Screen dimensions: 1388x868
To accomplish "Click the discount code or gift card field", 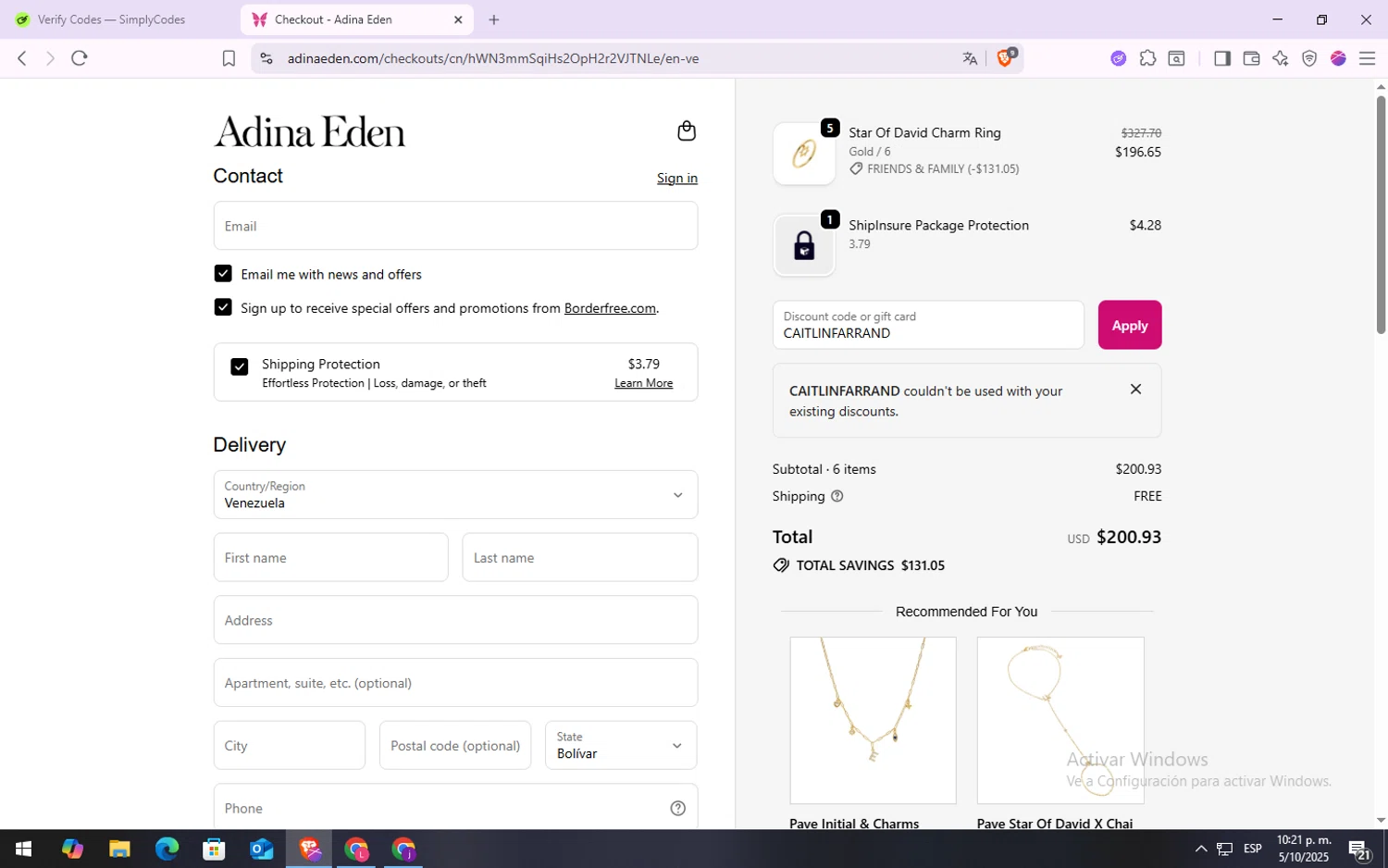I will (x=928, y=325).
